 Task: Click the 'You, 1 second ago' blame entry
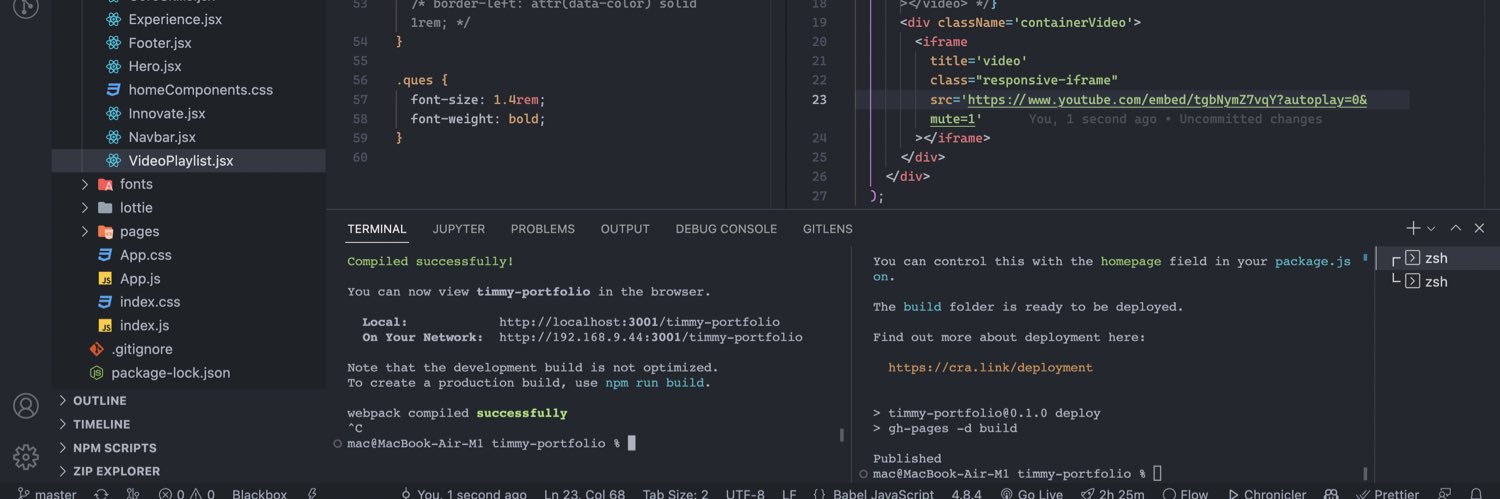click(463, 494)
